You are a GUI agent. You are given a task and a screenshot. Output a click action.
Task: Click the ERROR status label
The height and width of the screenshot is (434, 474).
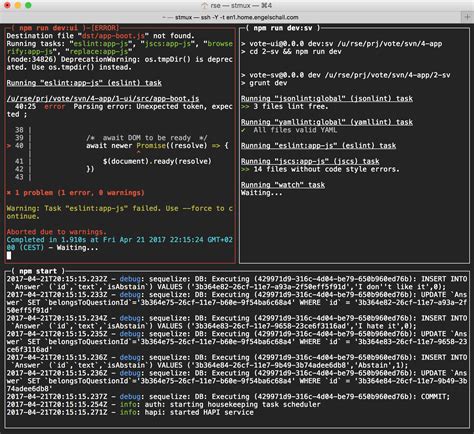105,28
